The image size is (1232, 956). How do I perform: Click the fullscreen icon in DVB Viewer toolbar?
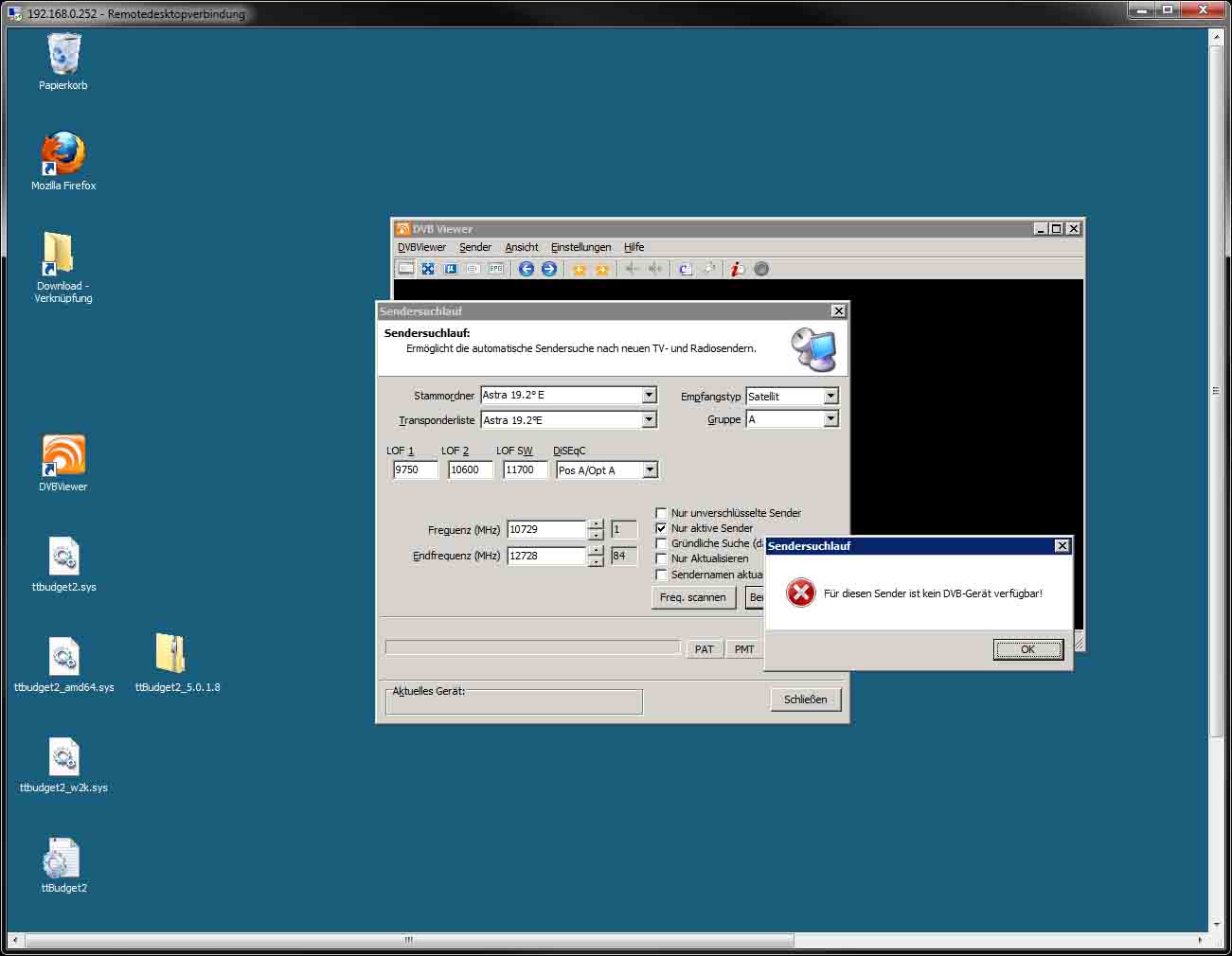(428, 269)
